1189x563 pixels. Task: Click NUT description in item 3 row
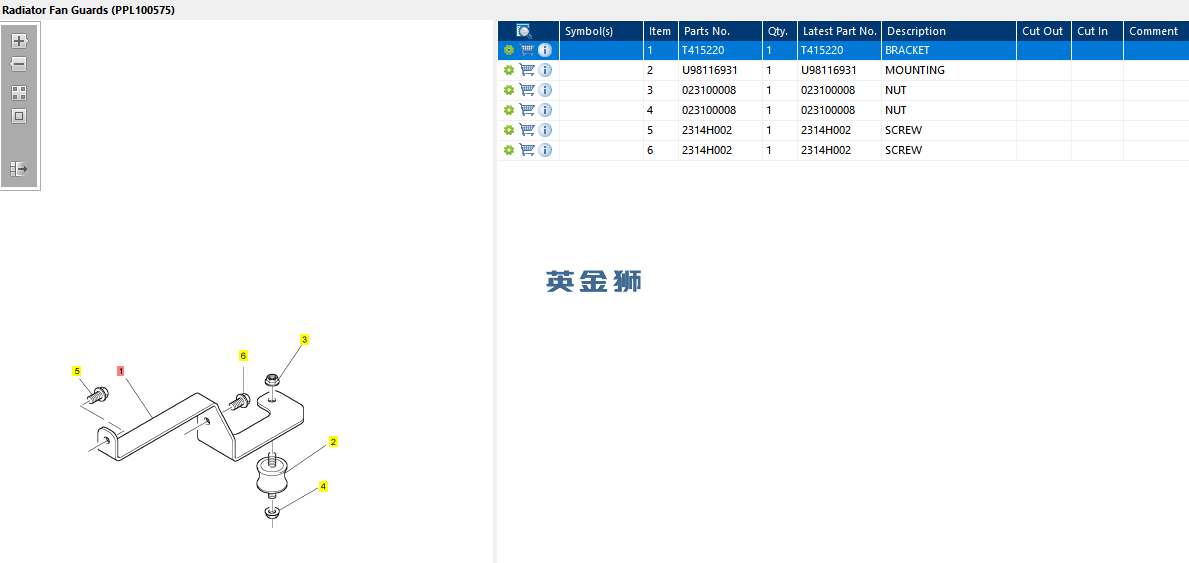click(949, 90)
